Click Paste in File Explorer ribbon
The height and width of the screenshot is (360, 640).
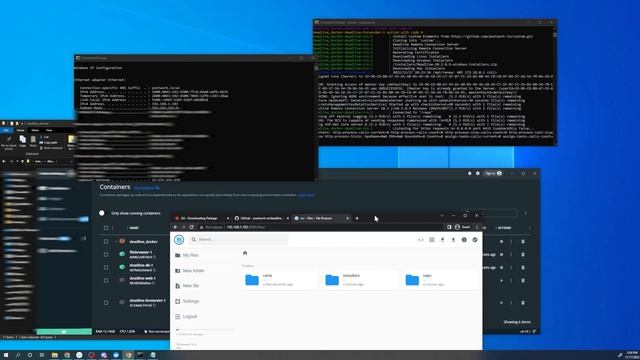click(33, 141)
